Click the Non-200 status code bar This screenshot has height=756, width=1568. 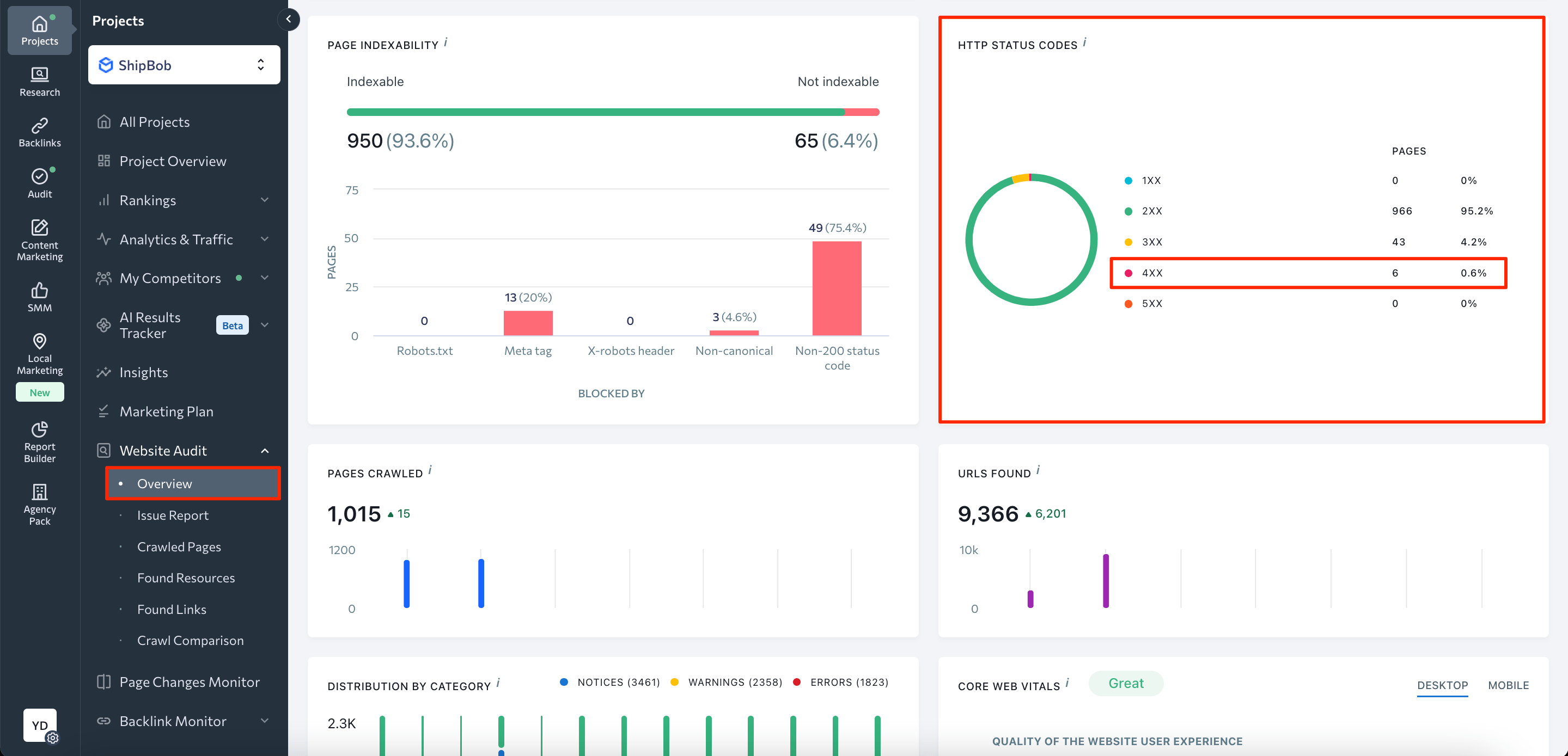click(x=837, y=288)
